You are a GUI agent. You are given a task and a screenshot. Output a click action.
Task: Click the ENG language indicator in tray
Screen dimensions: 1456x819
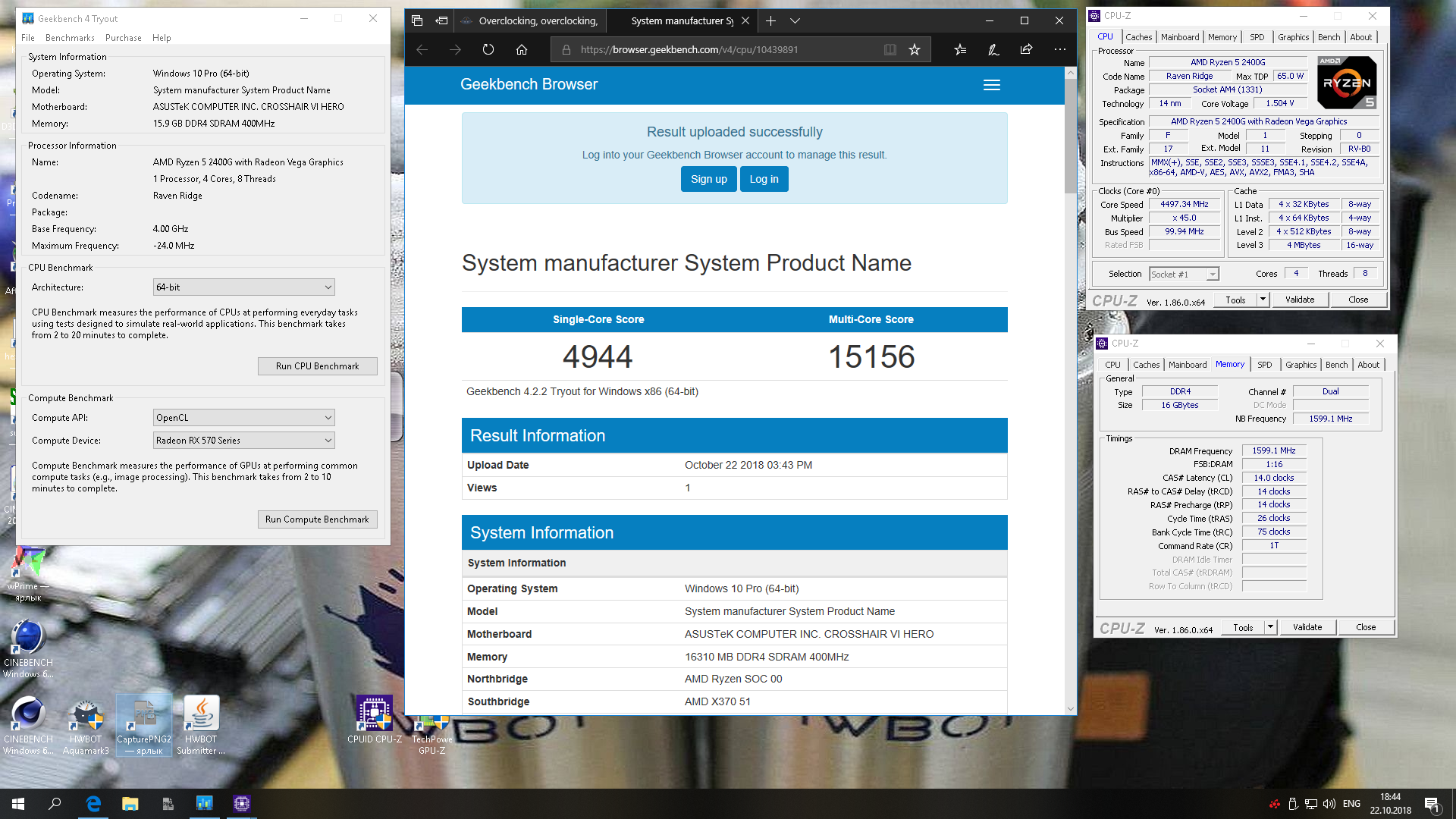(x=1351, y=804)
